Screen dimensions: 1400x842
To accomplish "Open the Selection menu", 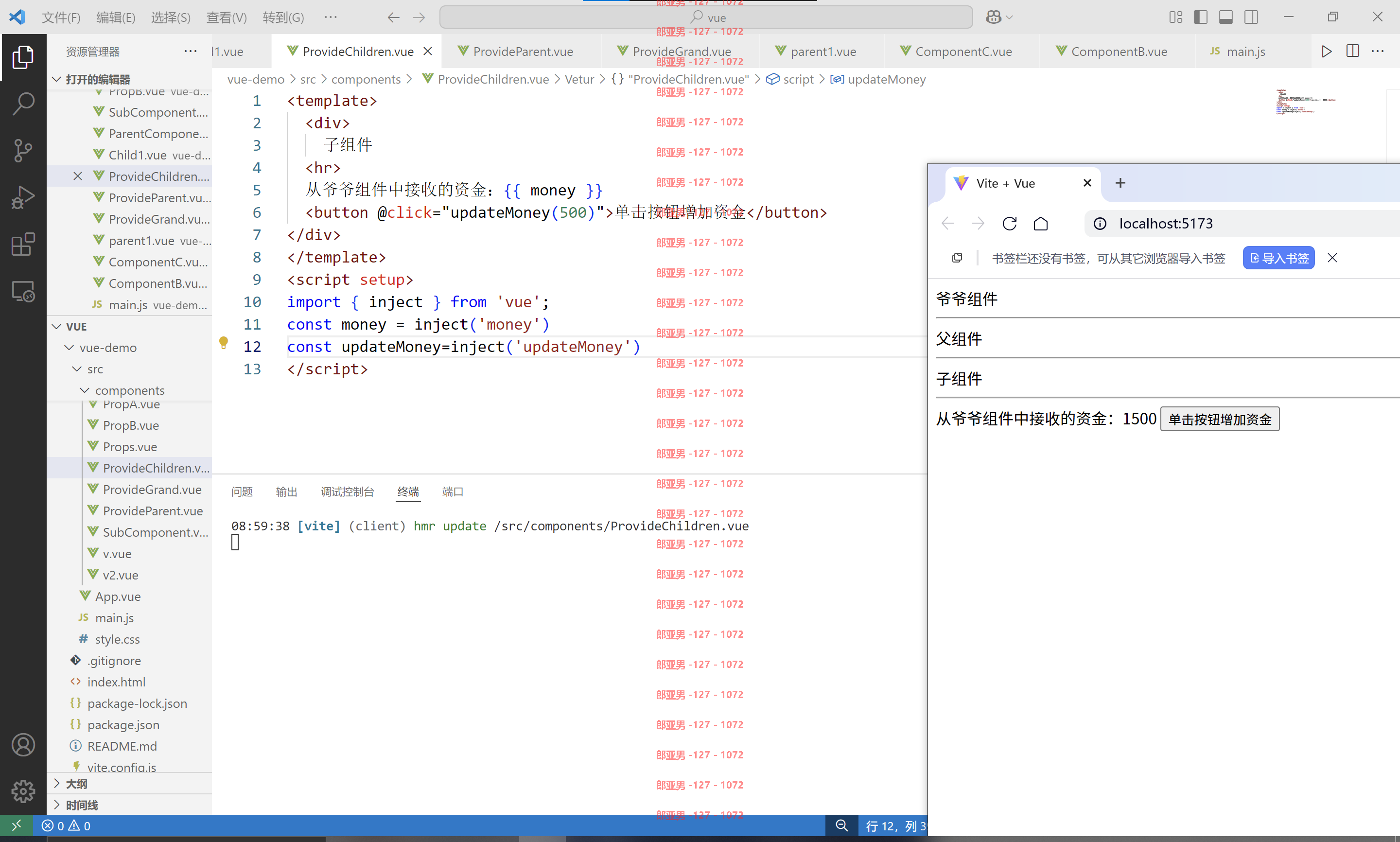I will pyautogui.click(x=171, y=18).
